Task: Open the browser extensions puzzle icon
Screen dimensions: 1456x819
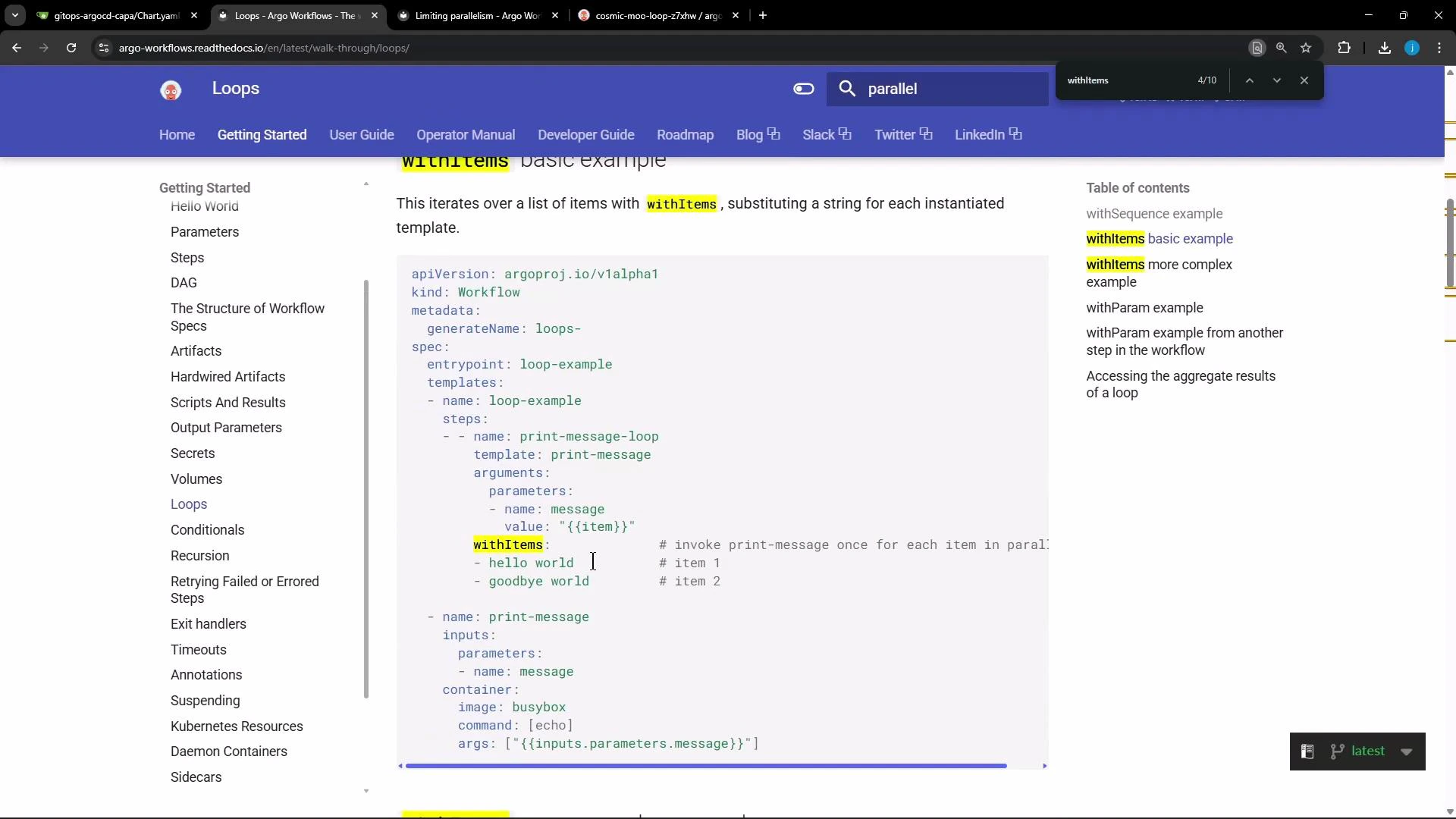Action: tap(1345, 48)
